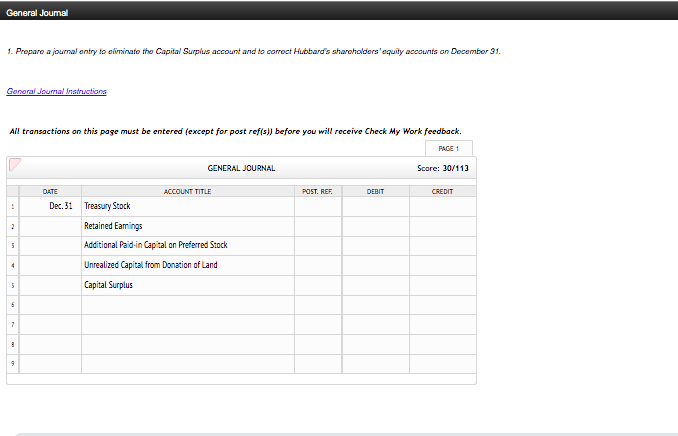Viewport: 678px width, 436px height.
Task: Click the DEBIT column header
Action: (376, 191)
